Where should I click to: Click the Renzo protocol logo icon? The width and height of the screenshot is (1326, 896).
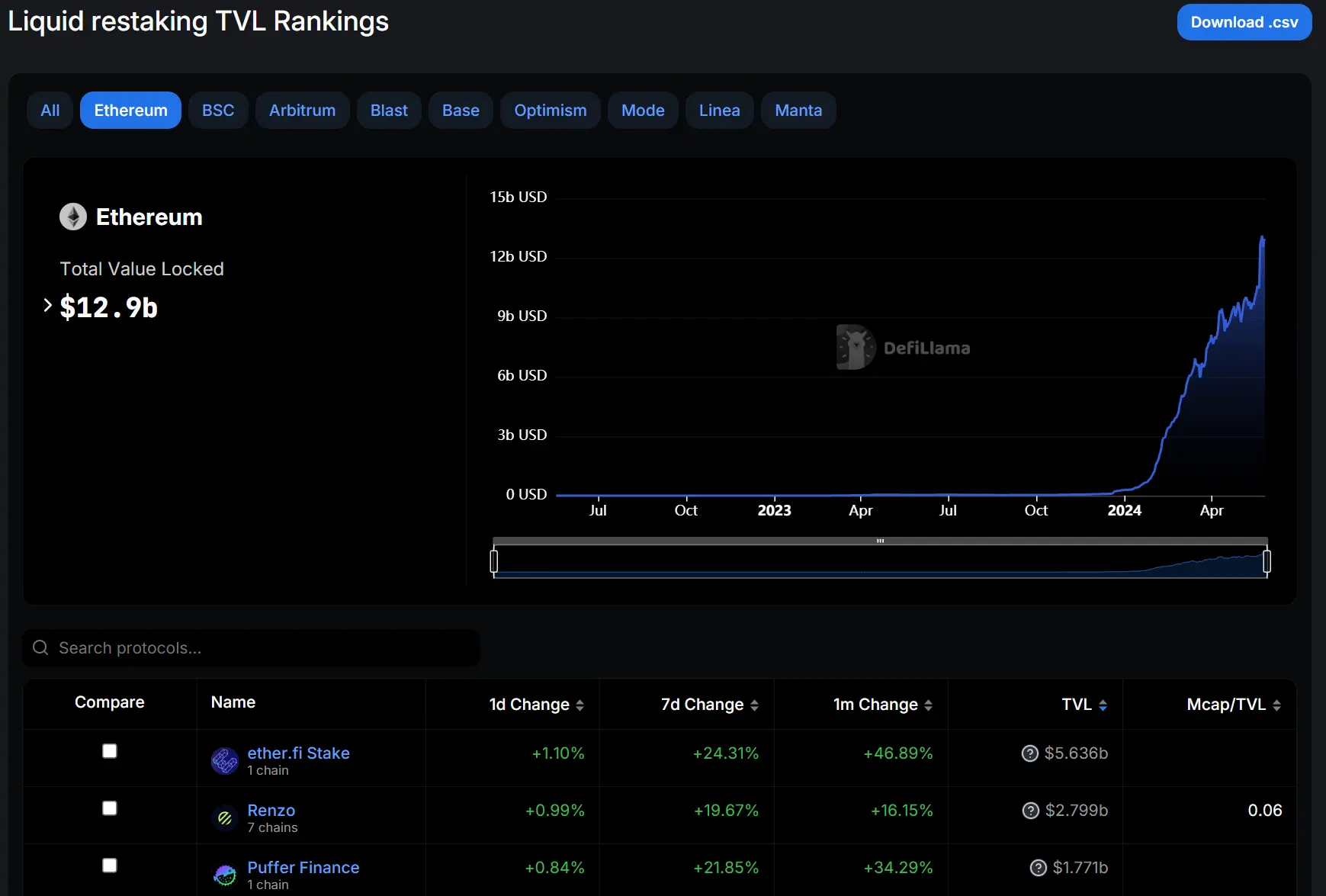224,818
